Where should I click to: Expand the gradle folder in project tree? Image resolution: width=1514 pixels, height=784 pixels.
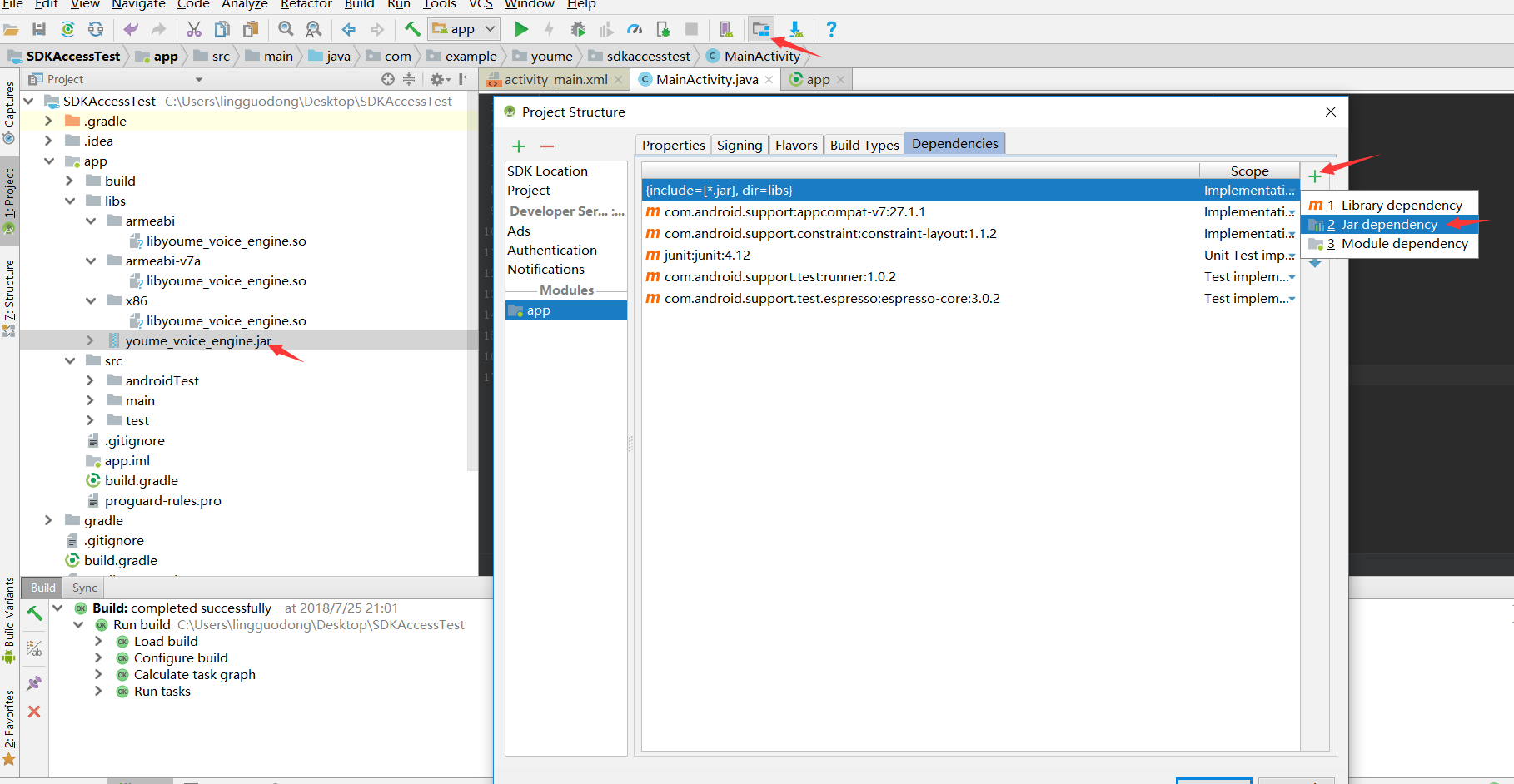pyautogui.click(x=48, y=521)
